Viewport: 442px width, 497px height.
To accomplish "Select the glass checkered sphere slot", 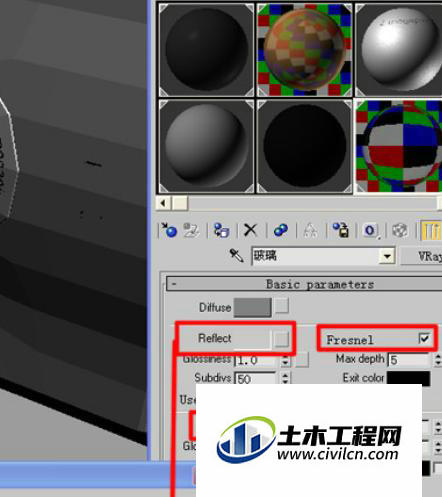I will [x=399, y=146].
